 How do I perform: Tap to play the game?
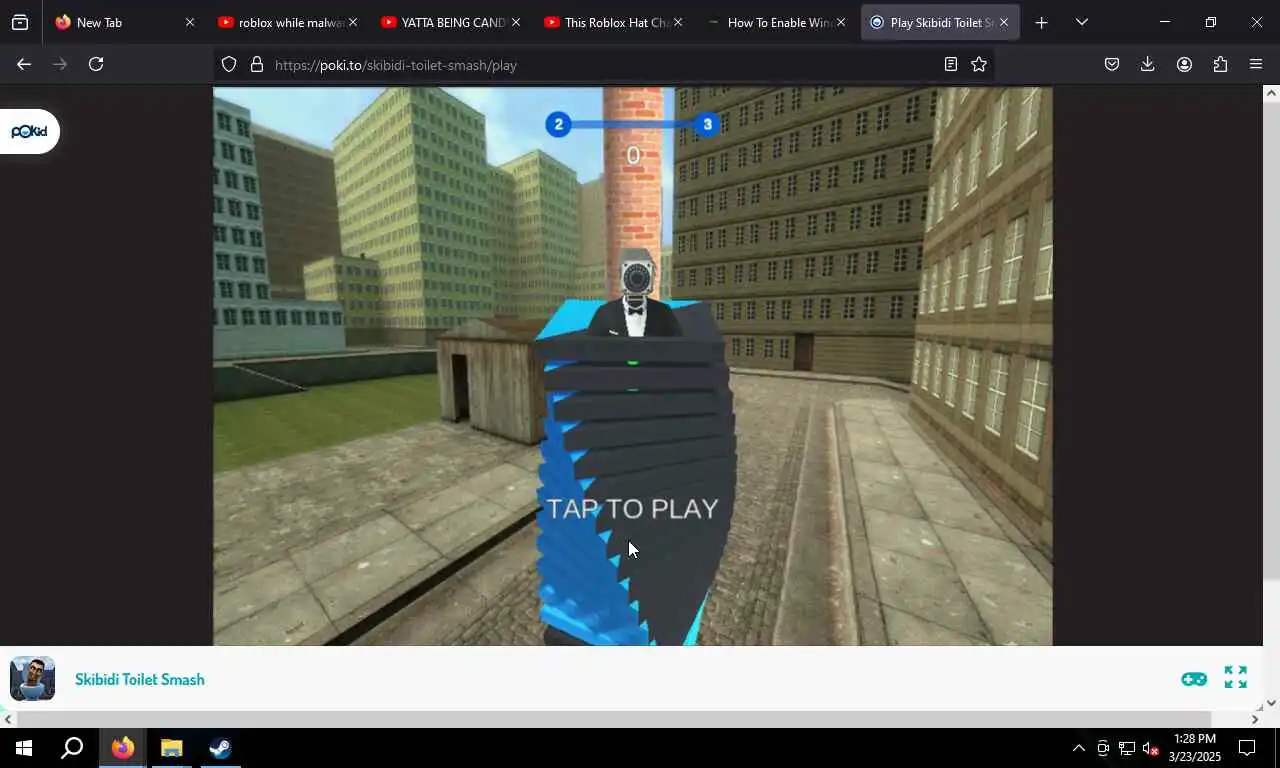click(632, 508)
